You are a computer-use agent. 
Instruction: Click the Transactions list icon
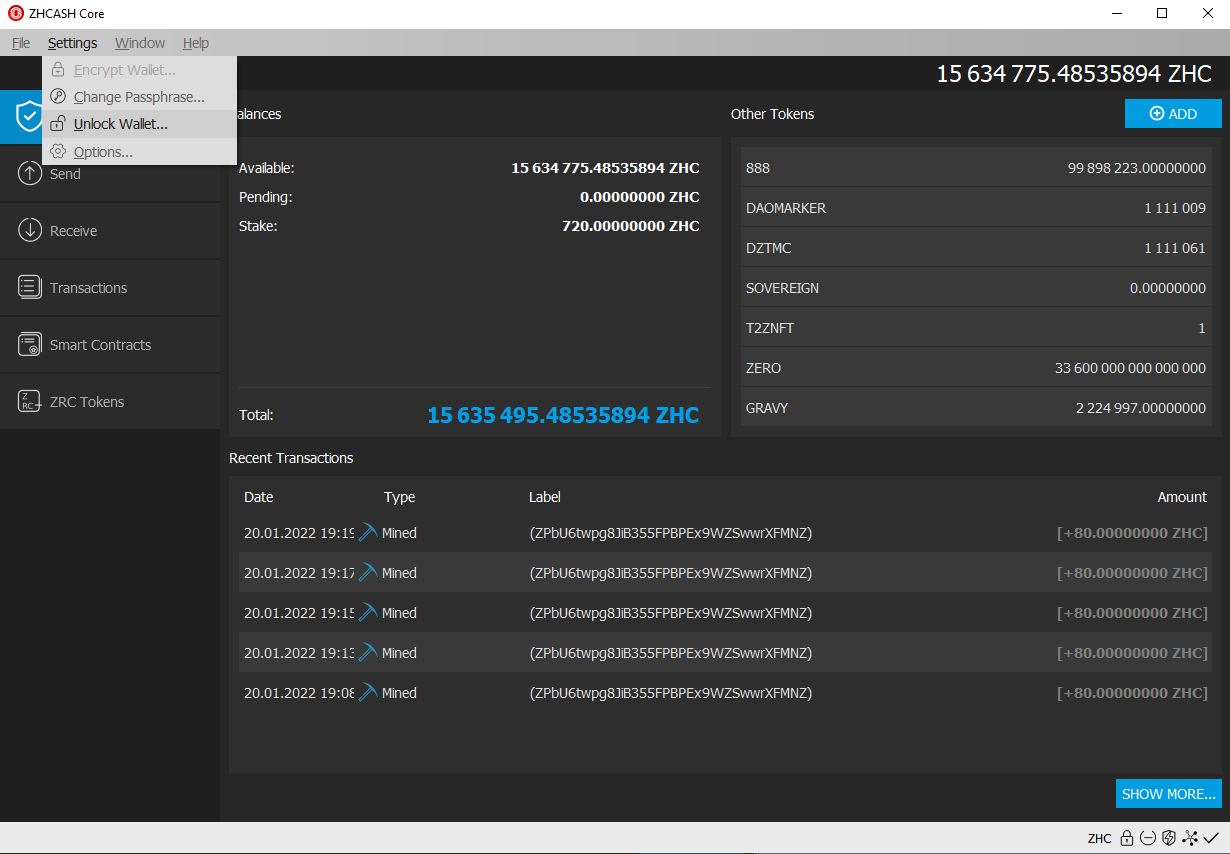(x=30, y=287)
